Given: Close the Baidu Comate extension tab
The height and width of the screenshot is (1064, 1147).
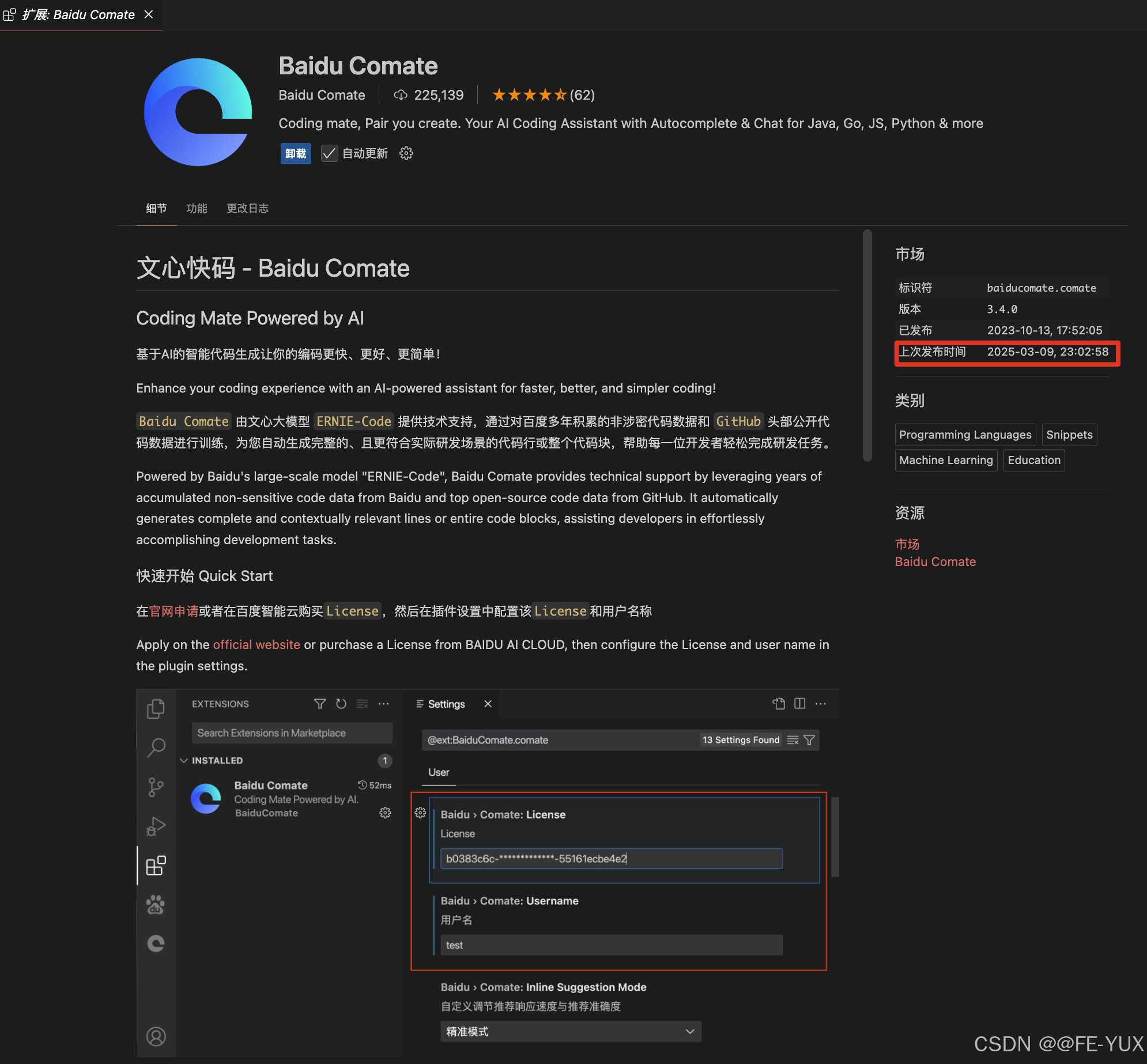Looking at the screenshot, I should pos(149,14).
